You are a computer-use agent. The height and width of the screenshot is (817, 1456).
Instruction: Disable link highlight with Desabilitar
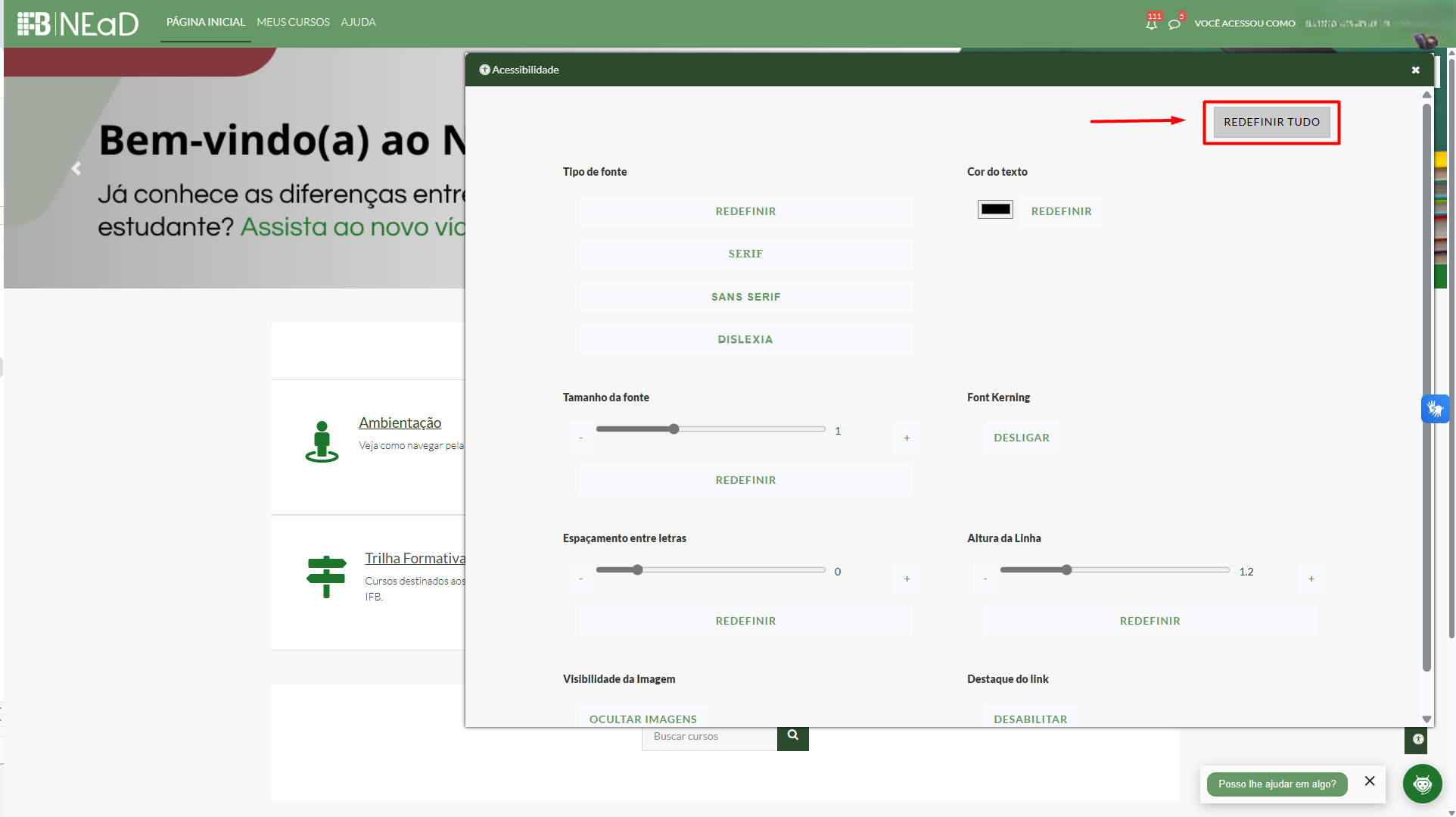click(1030, 719)
